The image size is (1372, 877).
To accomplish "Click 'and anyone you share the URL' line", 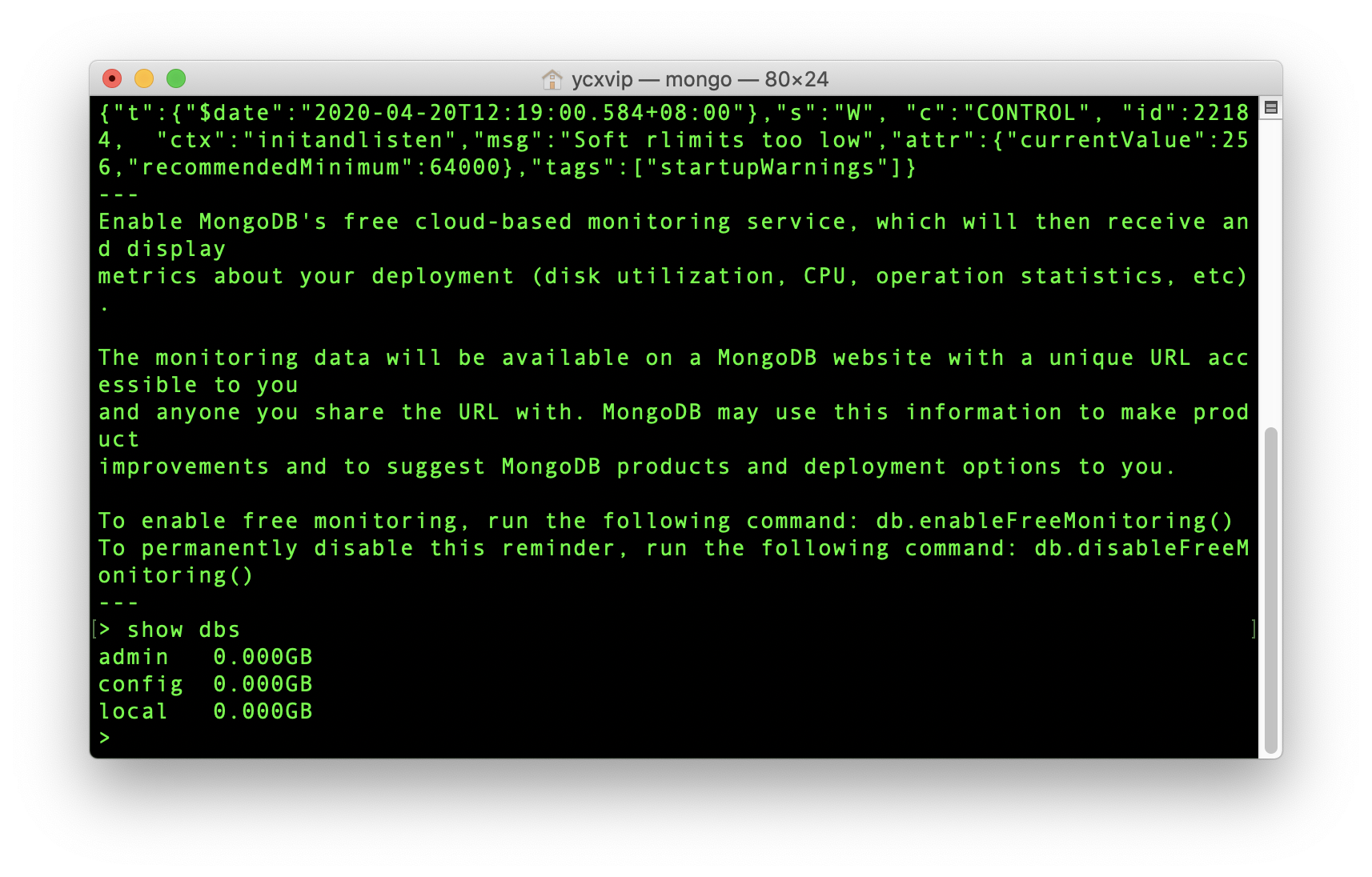I will coord(673,412).
